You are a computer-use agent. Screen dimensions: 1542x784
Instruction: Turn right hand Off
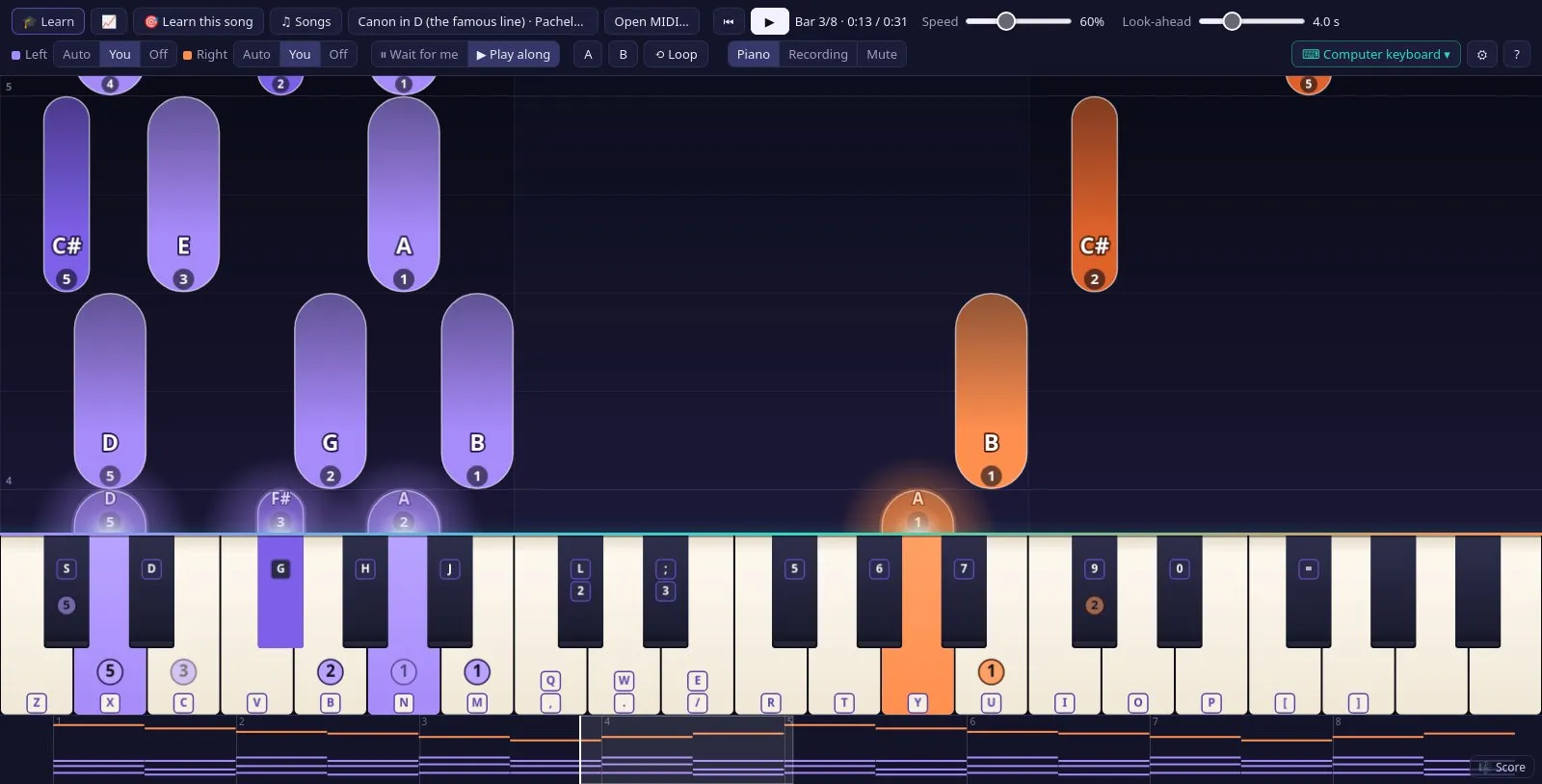point(338,54)
